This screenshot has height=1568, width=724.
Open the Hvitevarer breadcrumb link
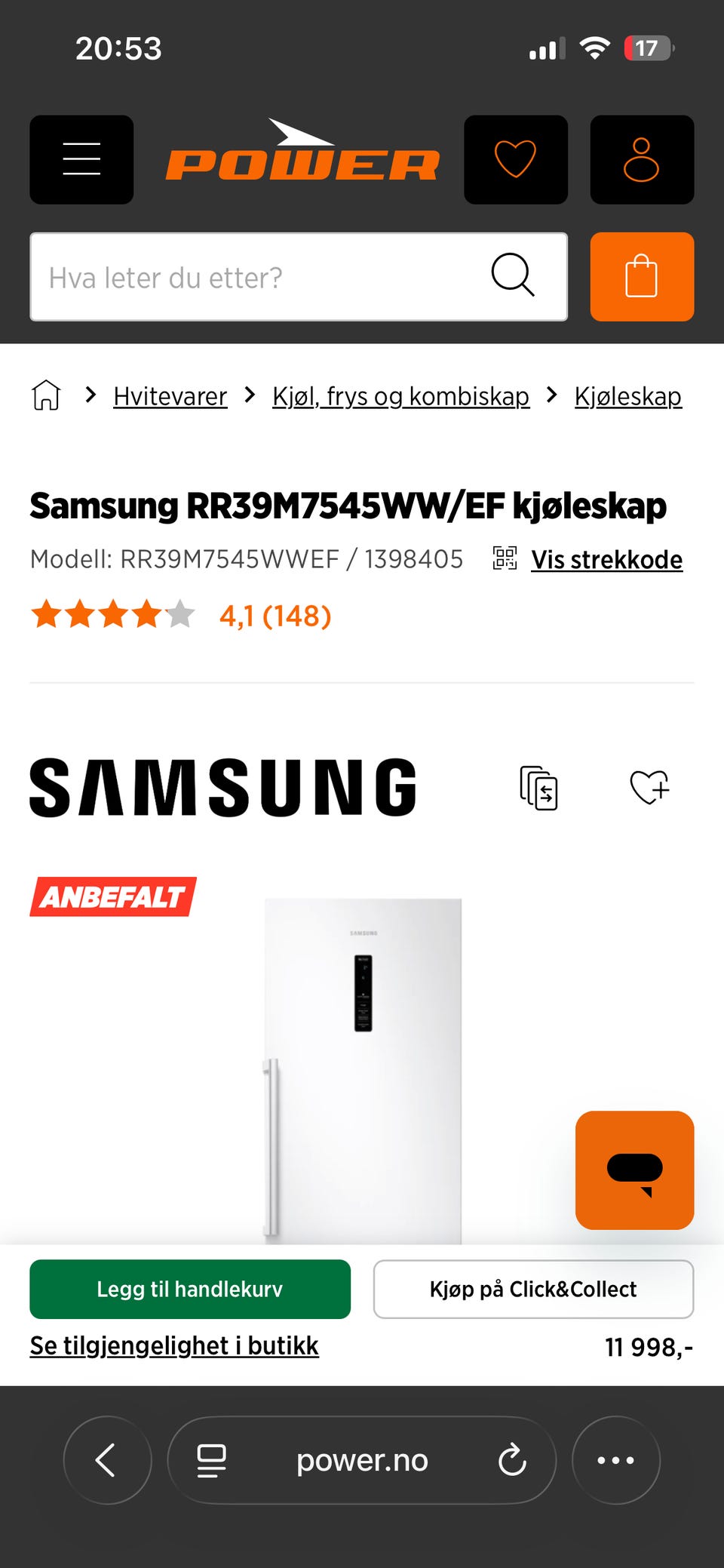pyautogui.click(x=170, y=396)
